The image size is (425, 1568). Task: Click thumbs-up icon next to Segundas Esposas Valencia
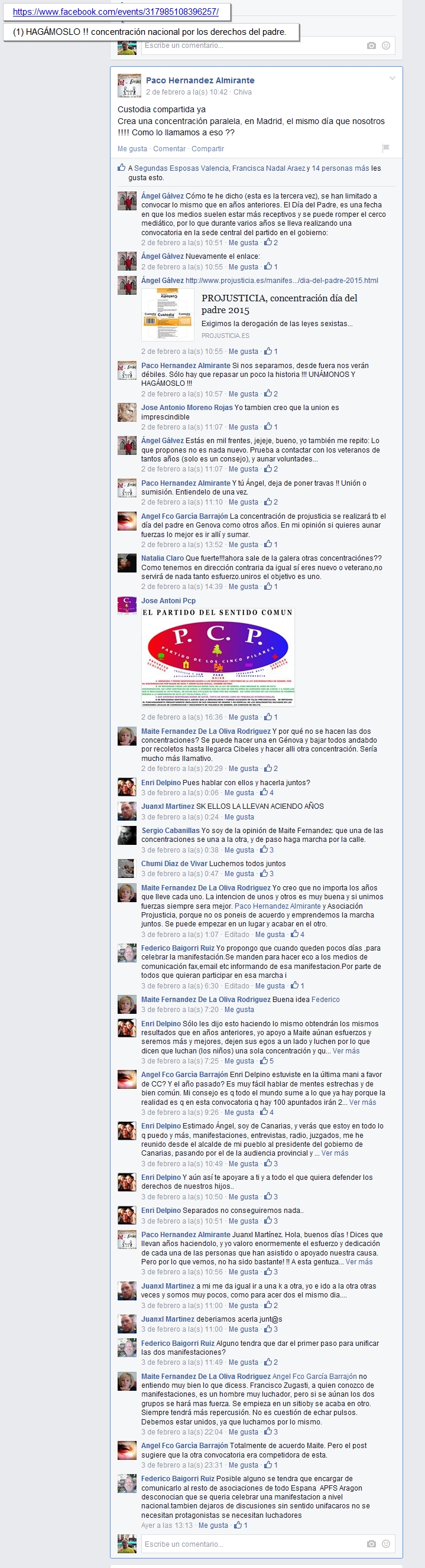[x=122, y=167]
